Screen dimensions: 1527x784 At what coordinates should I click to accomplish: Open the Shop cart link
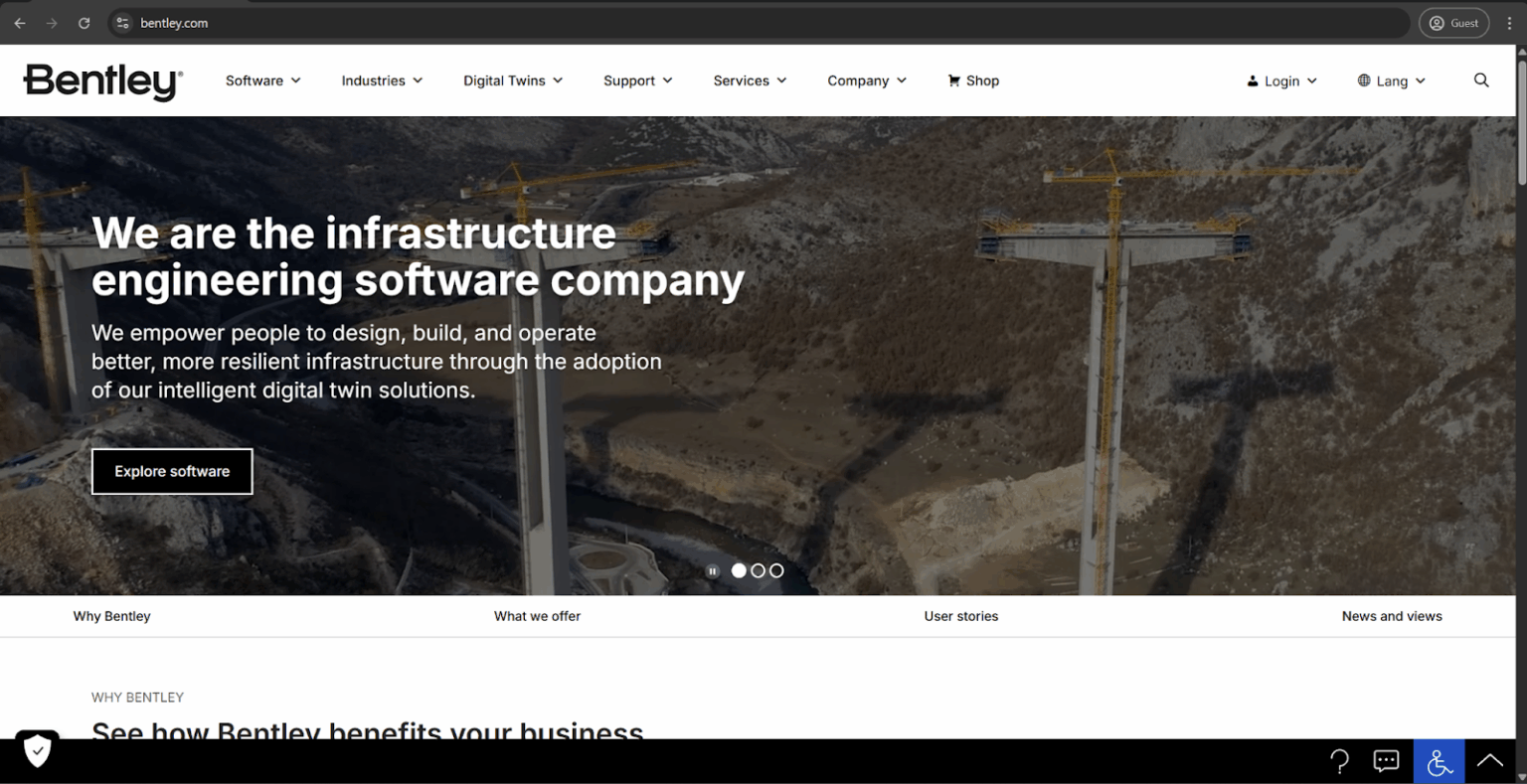click(973, 80)
